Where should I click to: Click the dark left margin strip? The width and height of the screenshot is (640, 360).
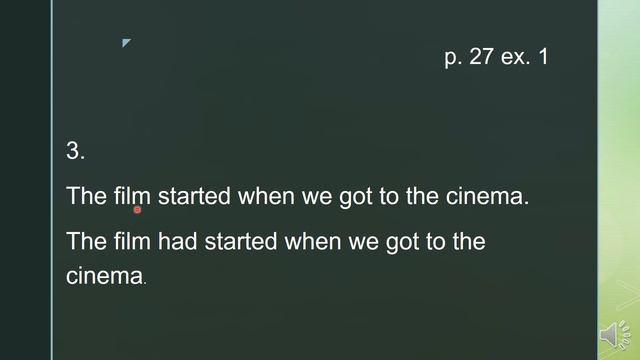25,180
